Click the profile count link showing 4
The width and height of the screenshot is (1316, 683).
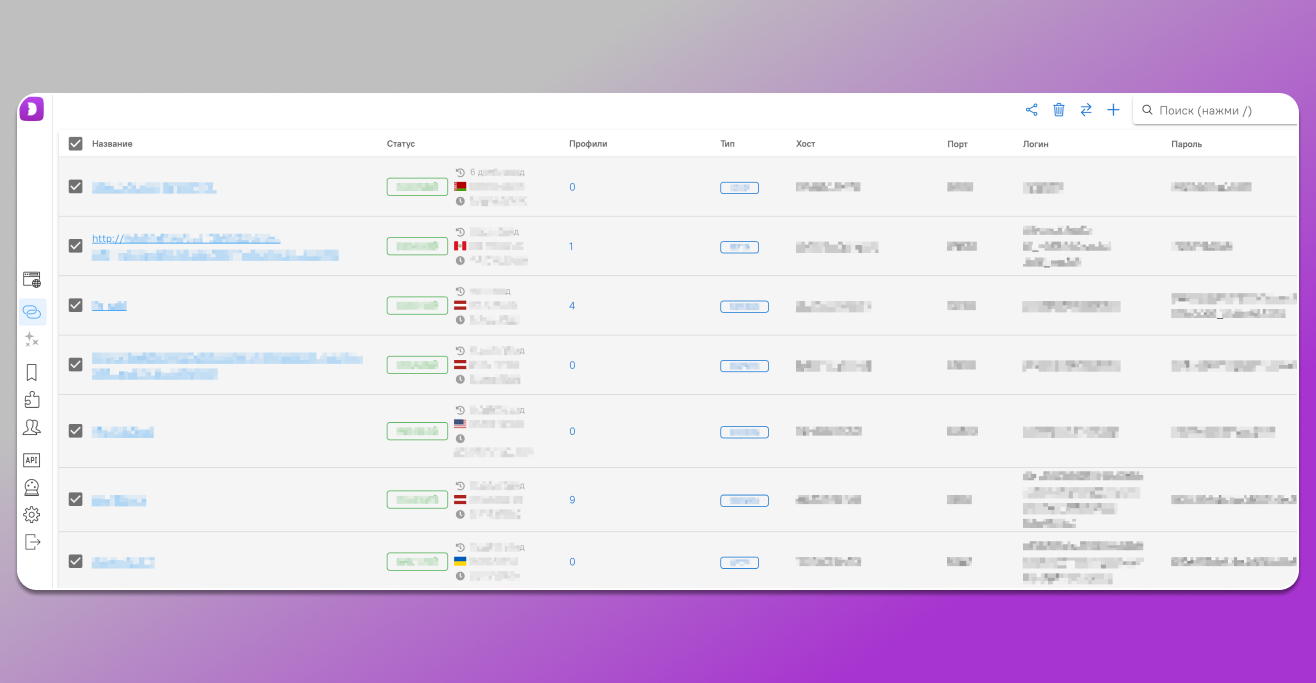pyautogui.click(x=572, y=306)
